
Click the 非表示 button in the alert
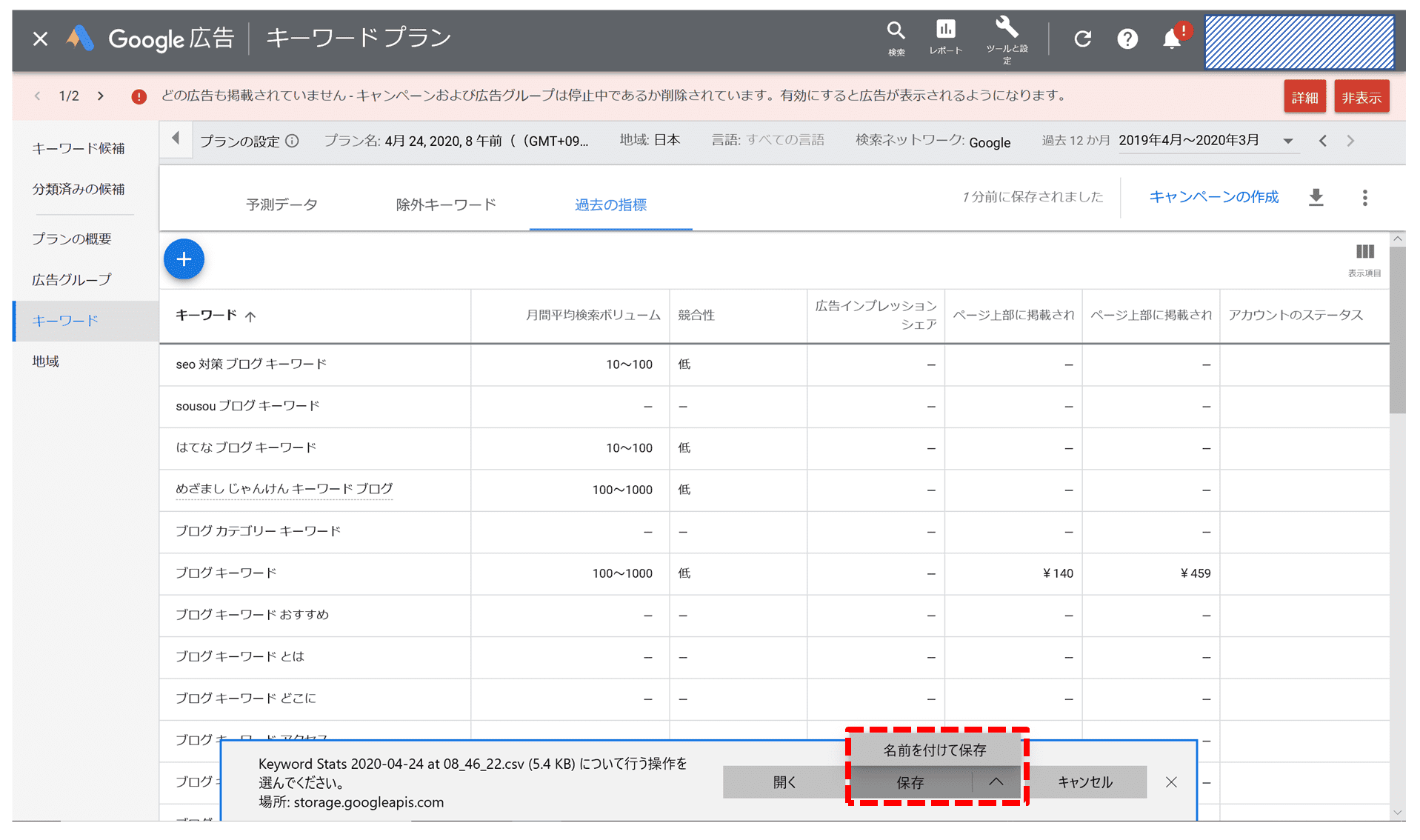click(x=1361, y=97)
